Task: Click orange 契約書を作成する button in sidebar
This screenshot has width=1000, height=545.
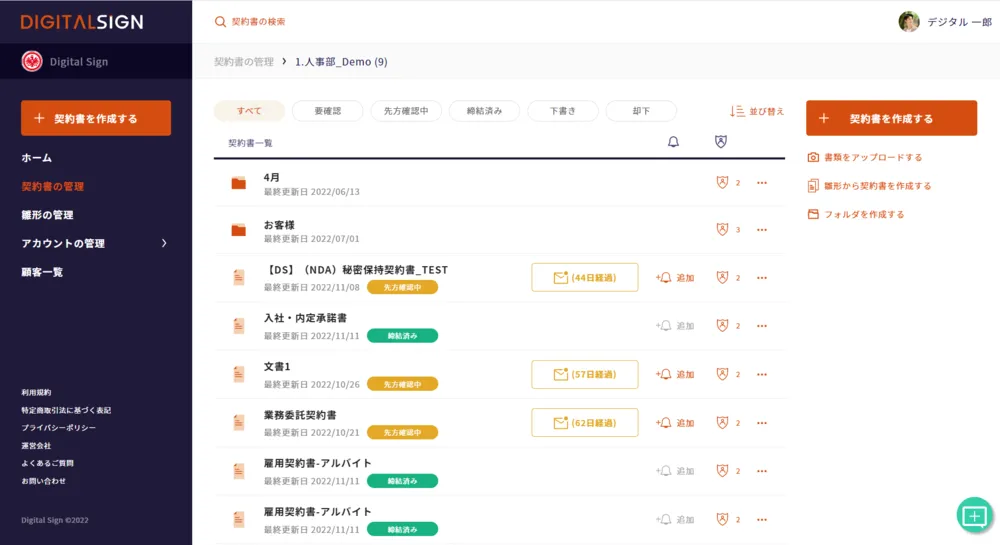Action: point(96,118)
